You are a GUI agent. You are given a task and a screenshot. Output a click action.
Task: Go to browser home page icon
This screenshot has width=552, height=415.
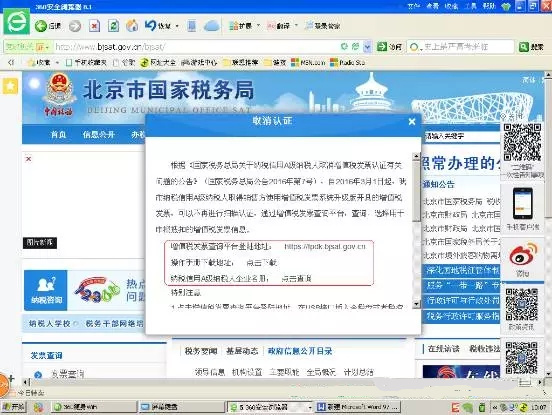[x=132, y=26]
